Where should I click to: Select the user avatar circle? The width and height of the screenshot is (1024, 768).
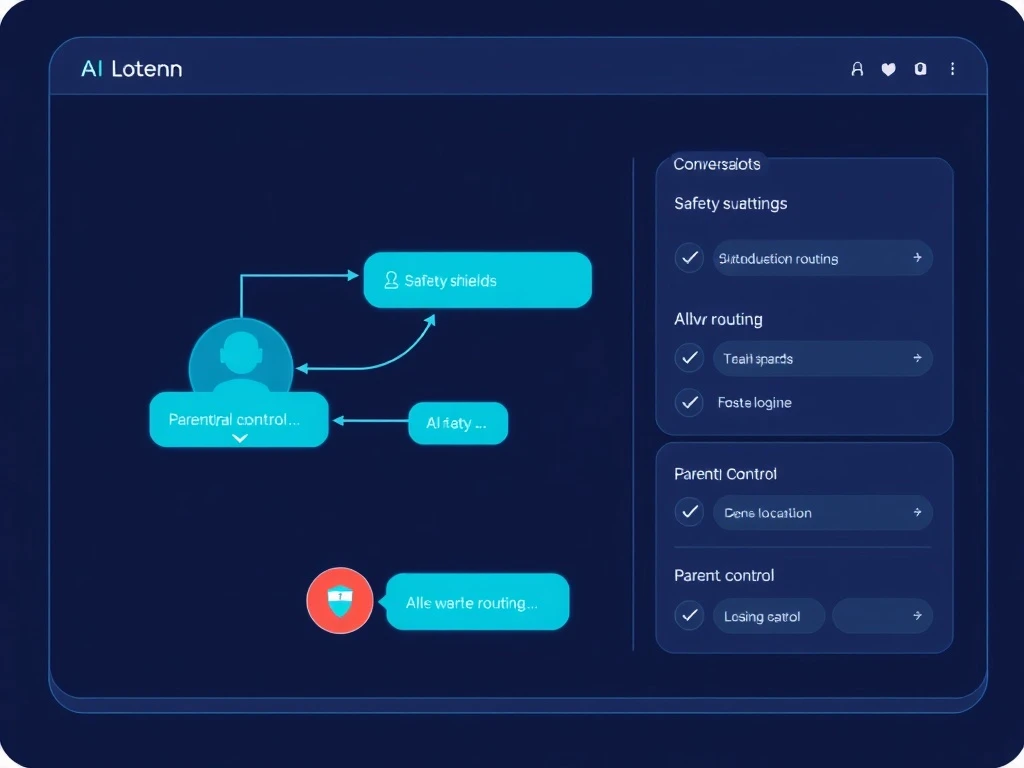(241, 357)
